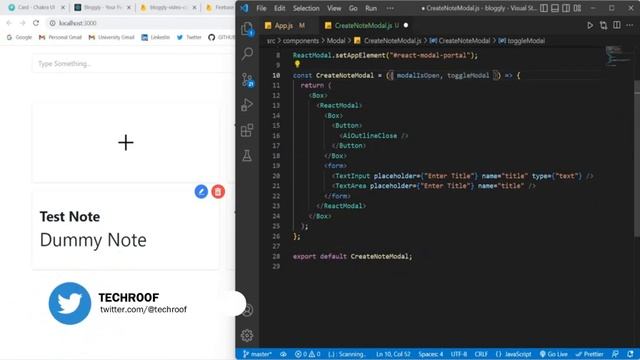Open the Manage gear menu in VS Code
640x360 pixels.
pos(247,335)
